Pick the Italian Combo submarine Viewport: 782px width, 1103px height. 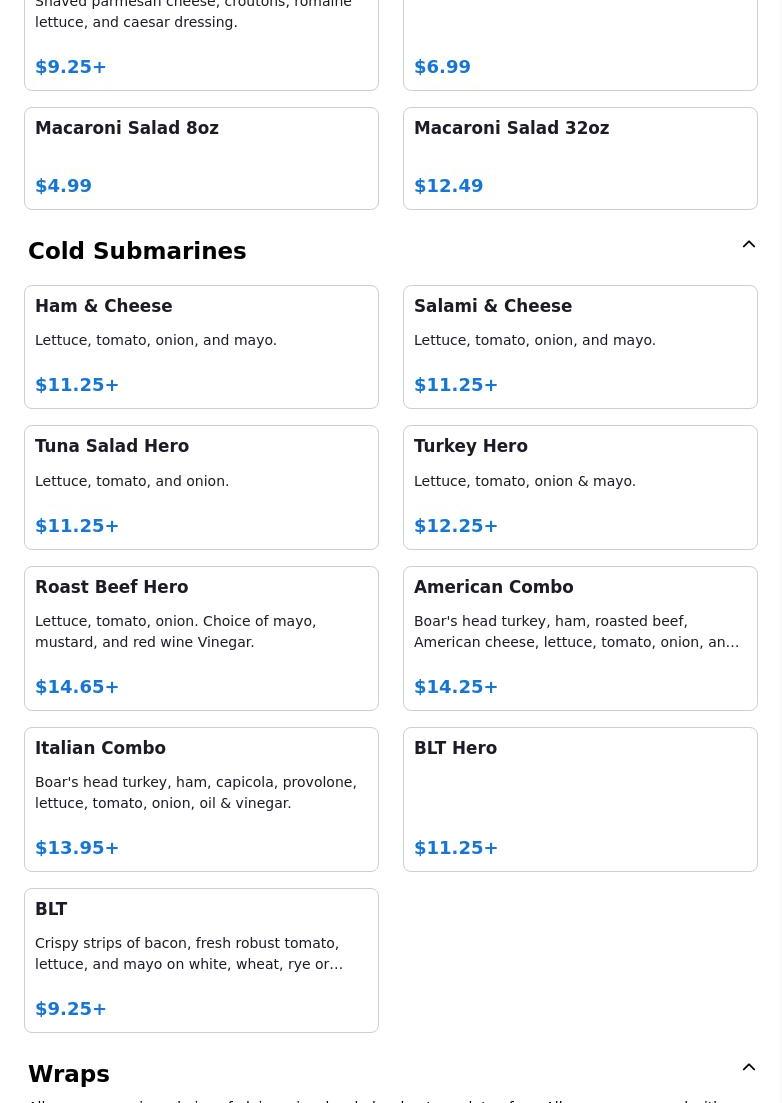pos(201,799)
